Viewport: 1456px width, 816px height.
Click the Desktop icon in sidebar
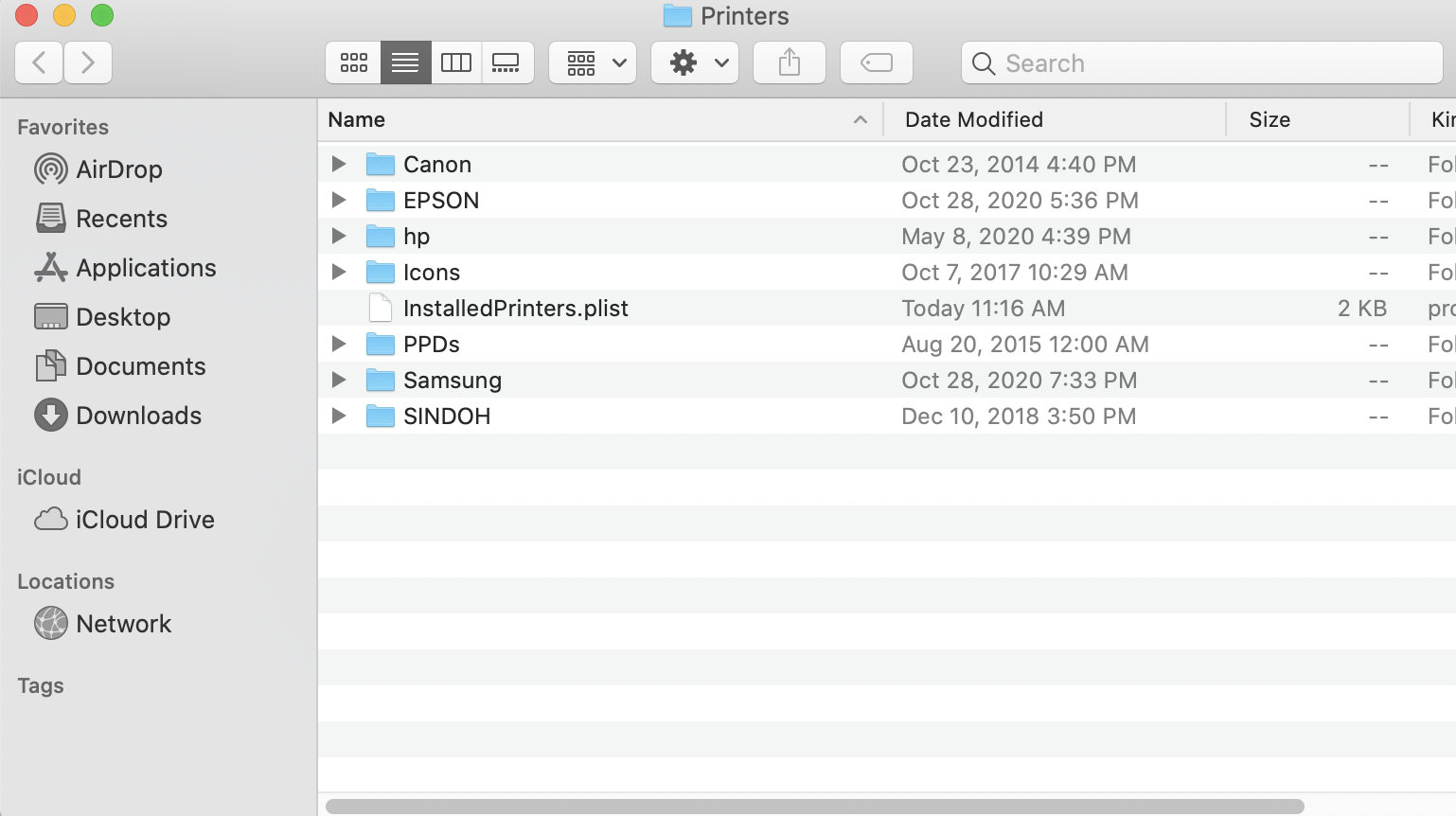pyautogui.click(x=51, y=317)
